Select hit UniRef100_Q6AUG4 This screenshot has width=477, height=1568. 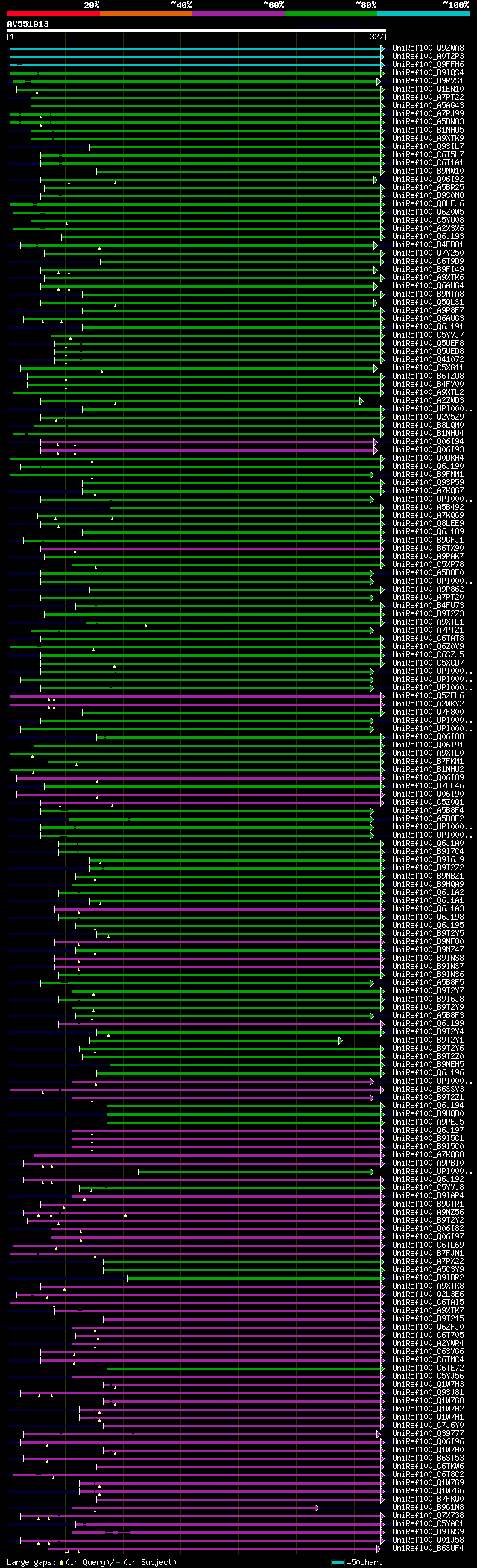click(428, 286)
